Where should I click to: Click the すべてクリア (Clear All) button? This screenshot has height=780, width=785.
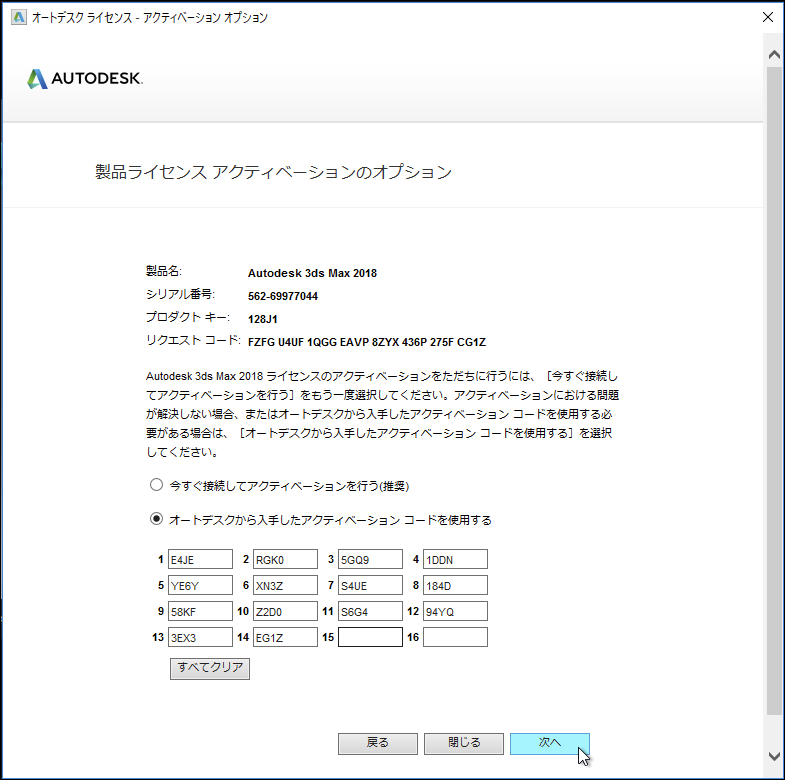(x=210, y=668)
